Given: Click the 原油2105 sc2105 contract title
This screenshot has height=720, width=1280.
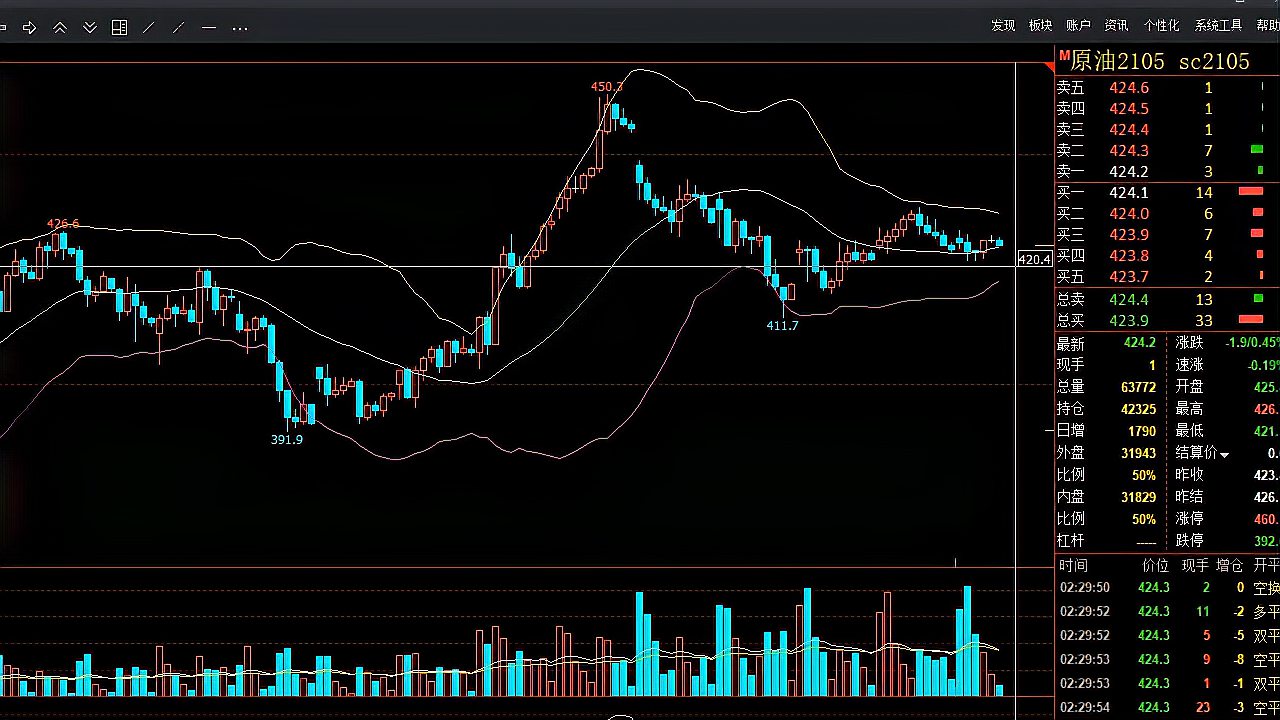Looking at the screenshot, I should (x=1160, y=61).
